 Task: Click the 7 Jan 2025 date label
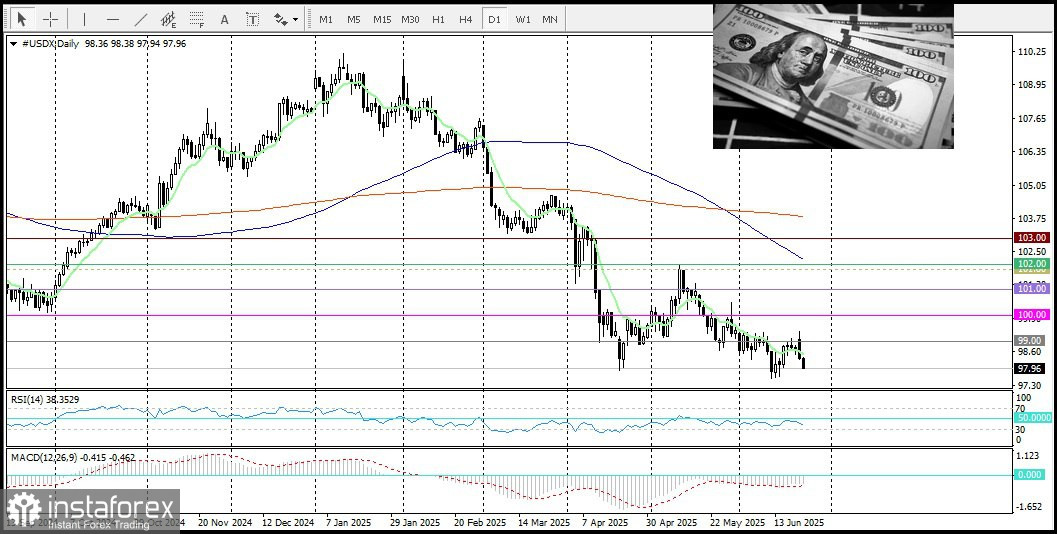(x=348, y=523)
